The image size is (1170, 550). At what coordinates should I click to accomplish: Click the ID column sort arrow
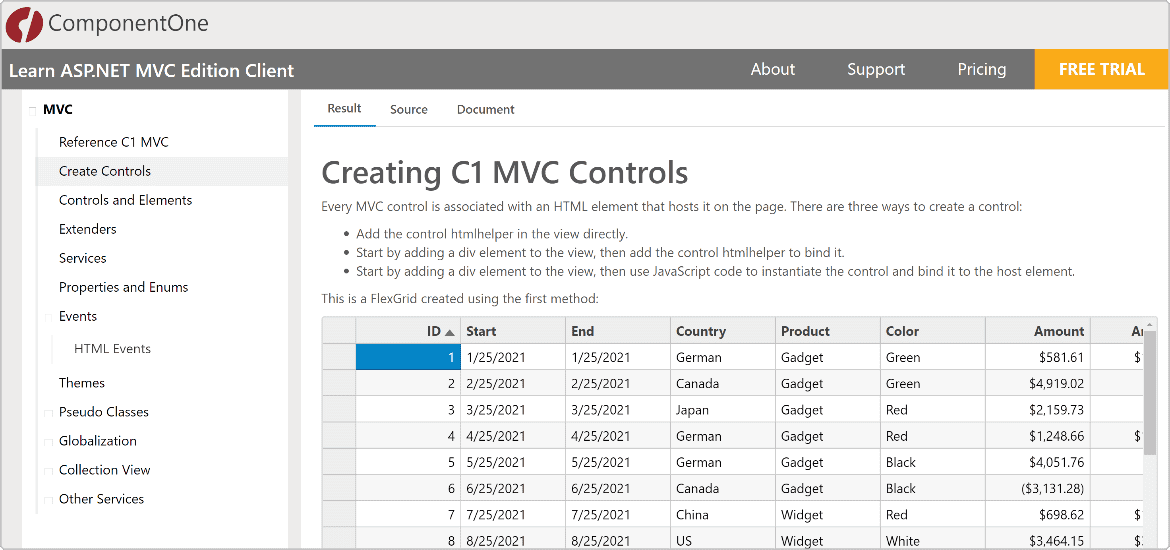[x=450, y=332]
